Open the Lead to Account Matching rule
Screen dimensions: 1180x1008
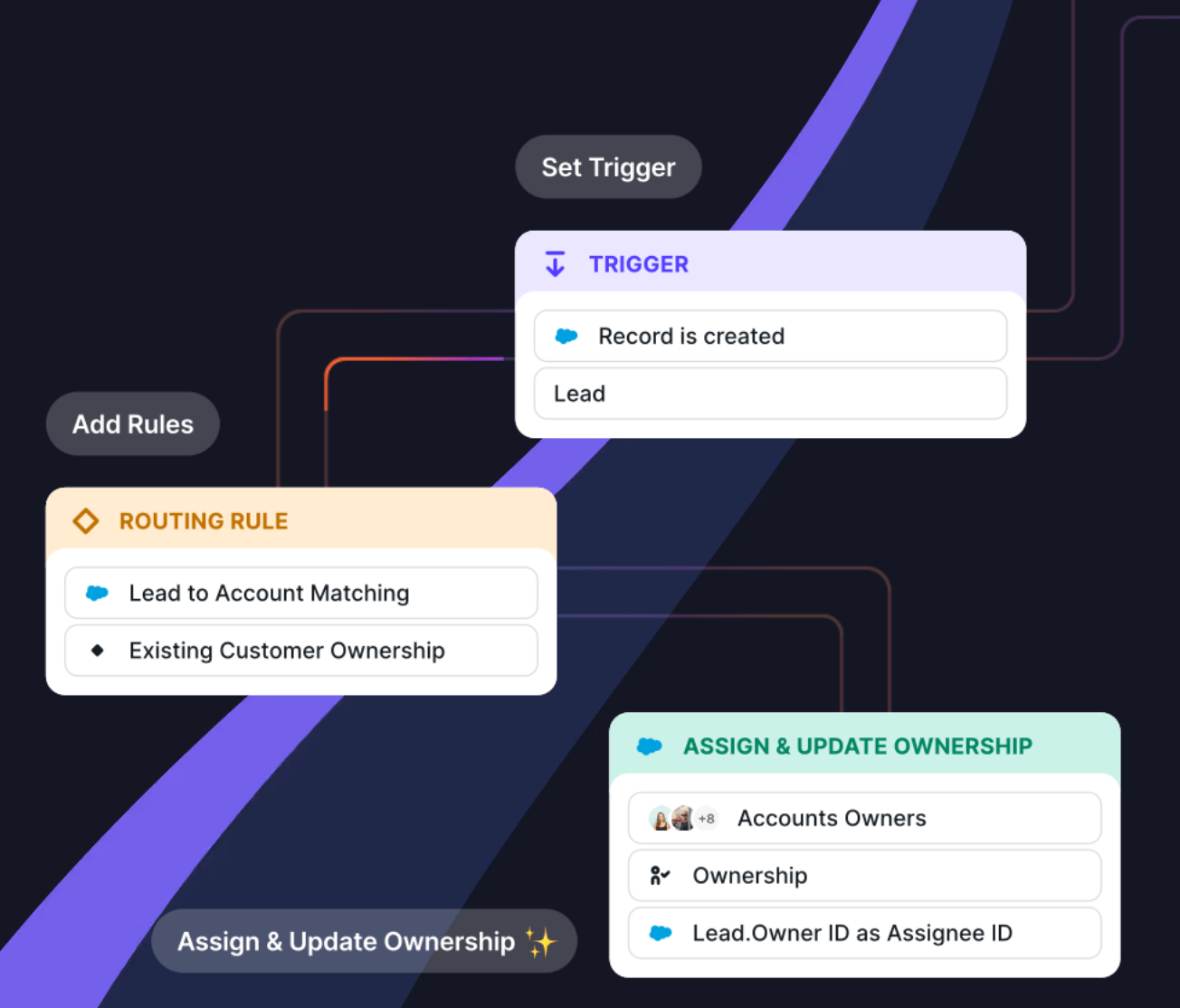[x=301, y=594]
